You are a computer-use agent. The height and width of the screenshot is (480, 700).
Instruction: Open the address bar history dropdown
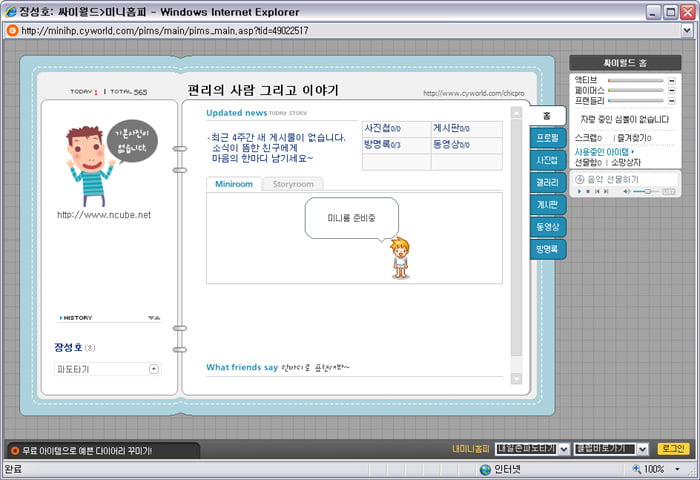[x=687, y=31]
